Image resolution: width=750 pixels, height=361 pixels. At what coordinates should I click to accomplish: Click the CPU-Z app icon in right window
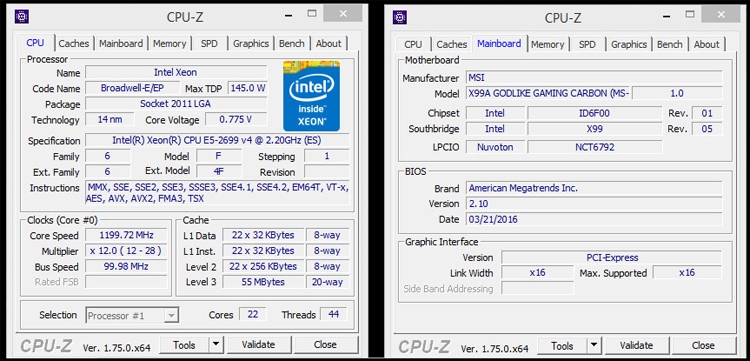[x=400, y=17]
